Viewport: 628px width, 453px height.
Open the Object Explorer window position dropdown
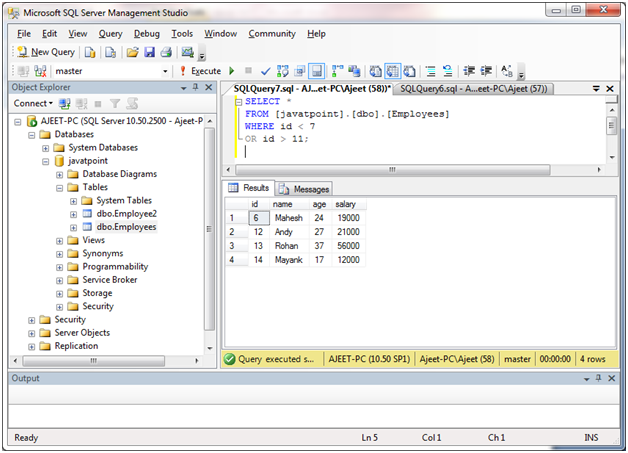click(183, 88)
